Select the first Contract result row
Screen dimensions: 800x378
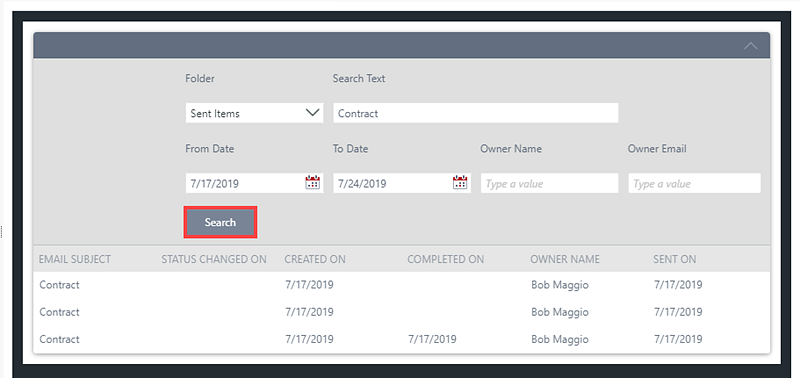tap(402, 285)
